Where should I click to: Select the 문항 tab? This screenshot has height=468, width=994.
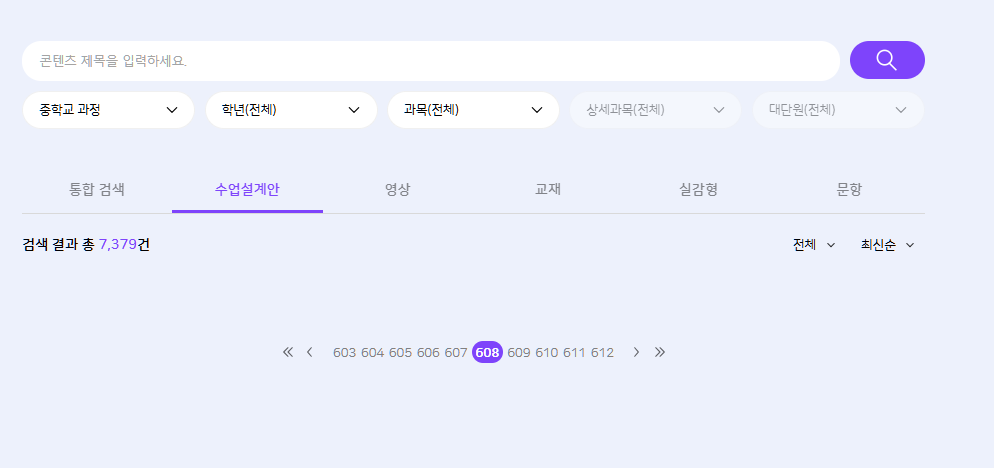click(x=849, y=189)
